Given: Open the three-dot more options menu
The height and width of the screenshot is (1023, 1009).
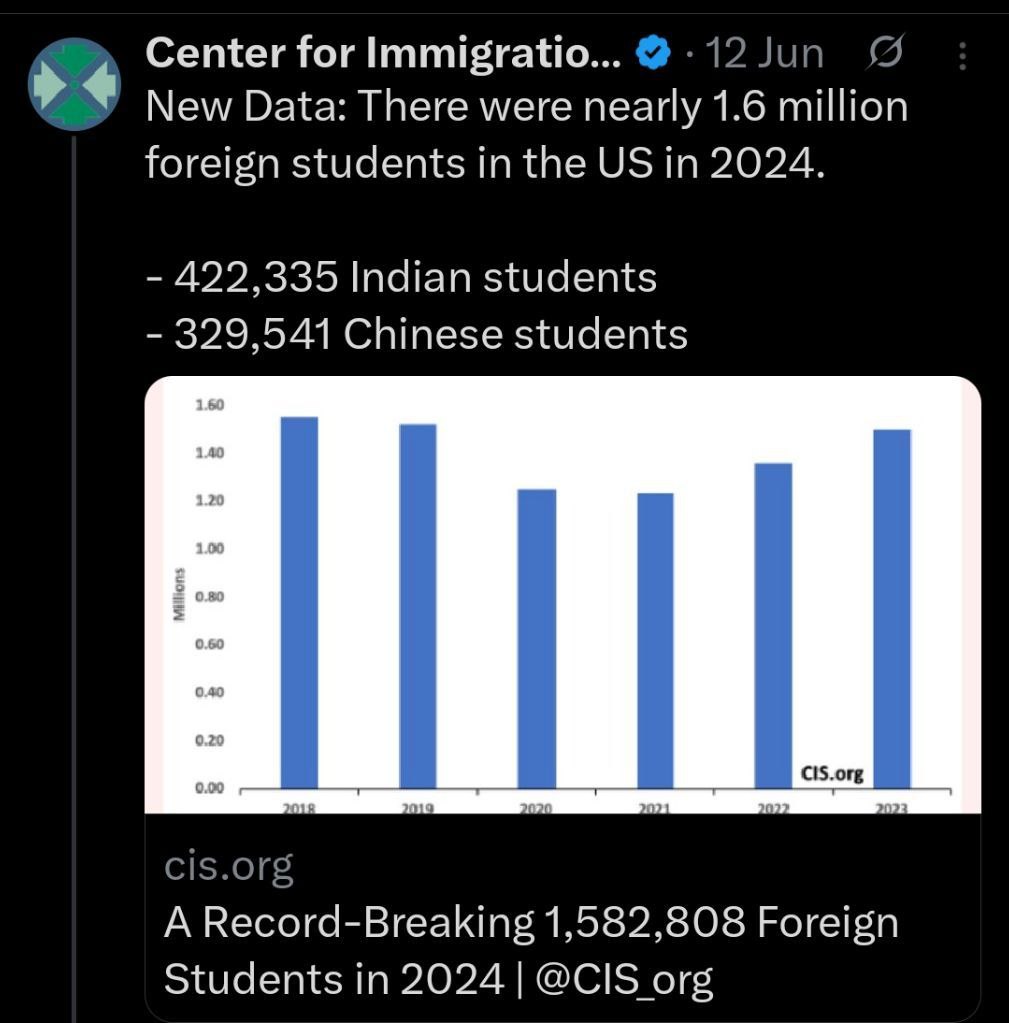Looking at the screenshot, I should point(962,55).
